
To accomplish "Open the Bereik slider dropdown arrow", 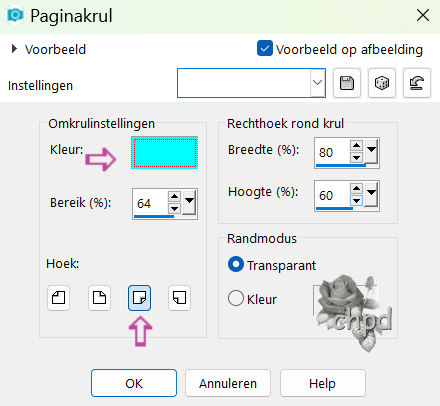I will click(x=189, y=202).
